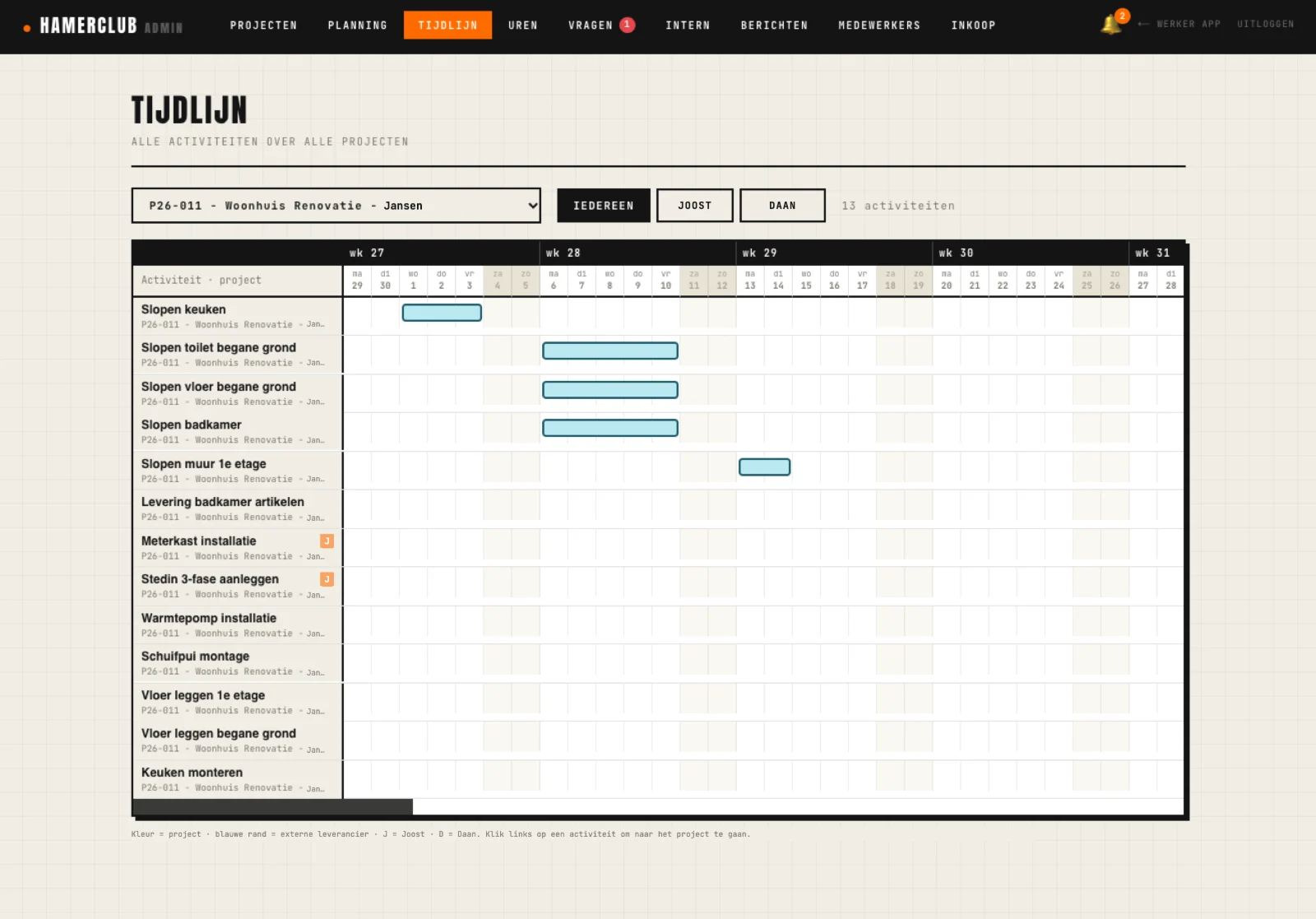The height and width of the screenshot is (919, 1316).
Task: Select the Slopen muur 1e etage bar
Action: click(765, 467)
